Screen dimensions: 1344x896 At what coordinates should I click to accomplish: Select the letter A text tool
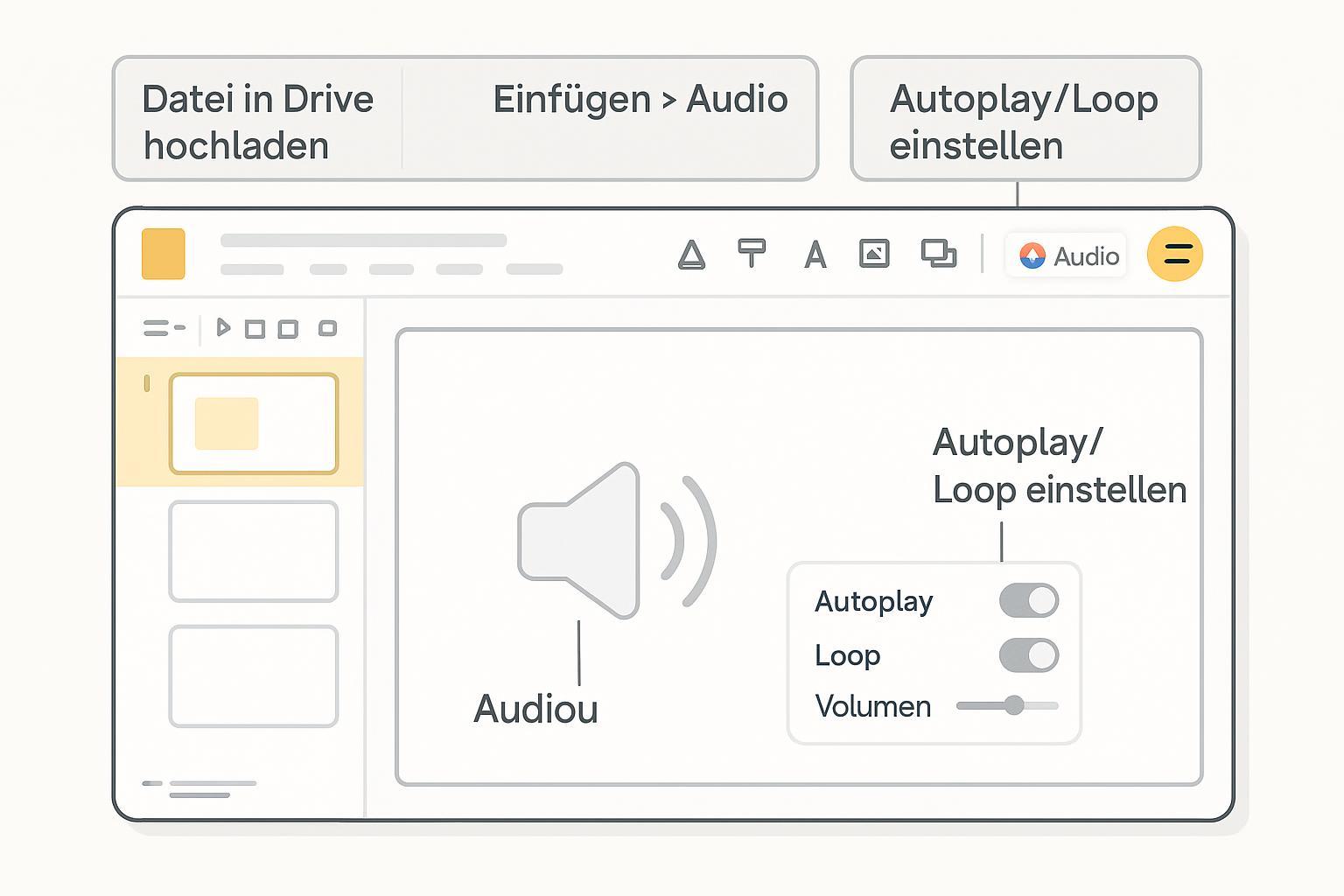(x=815, y=255)
